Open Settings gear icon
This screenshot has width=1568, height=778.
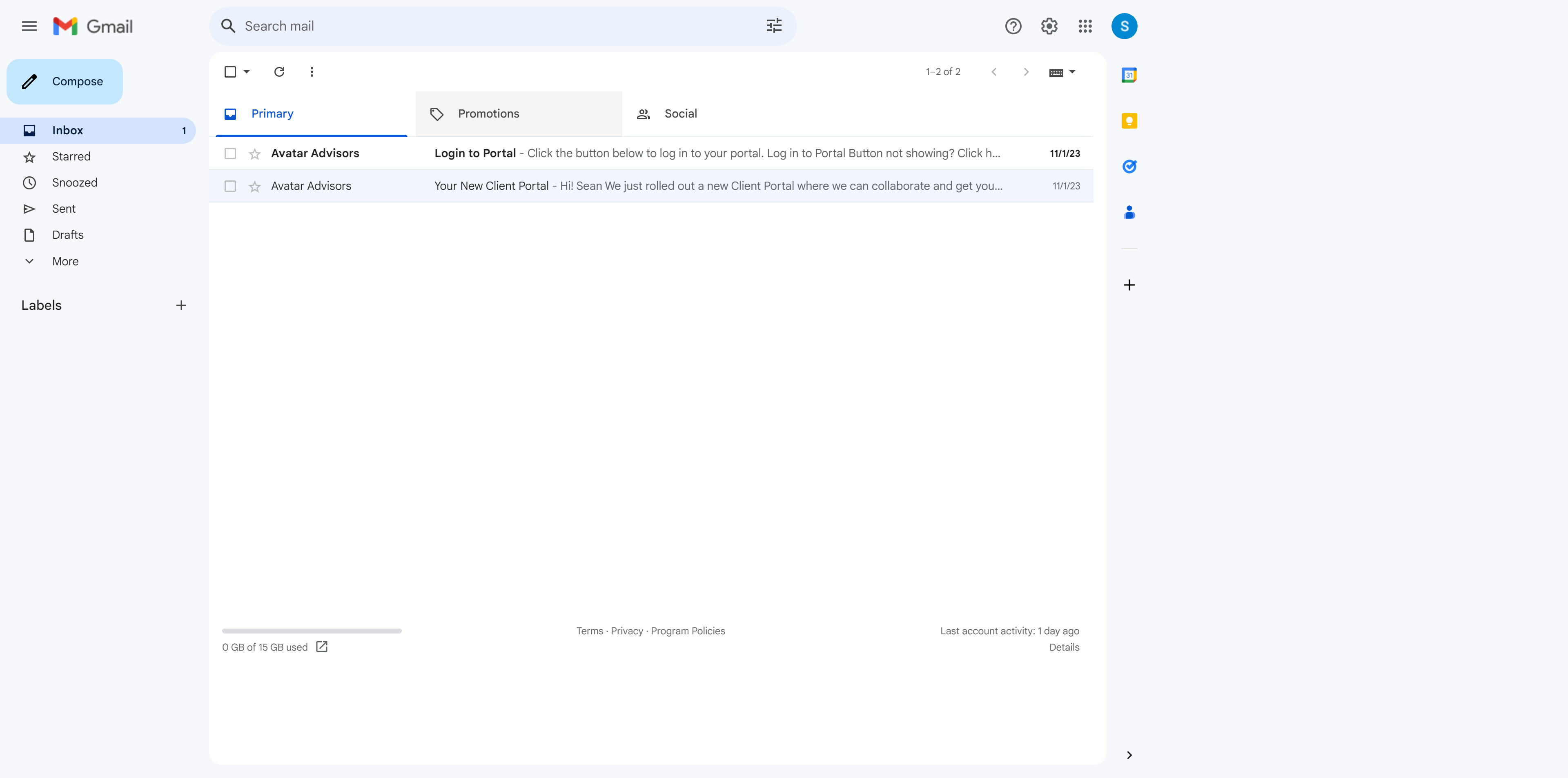pos(1049,26)
